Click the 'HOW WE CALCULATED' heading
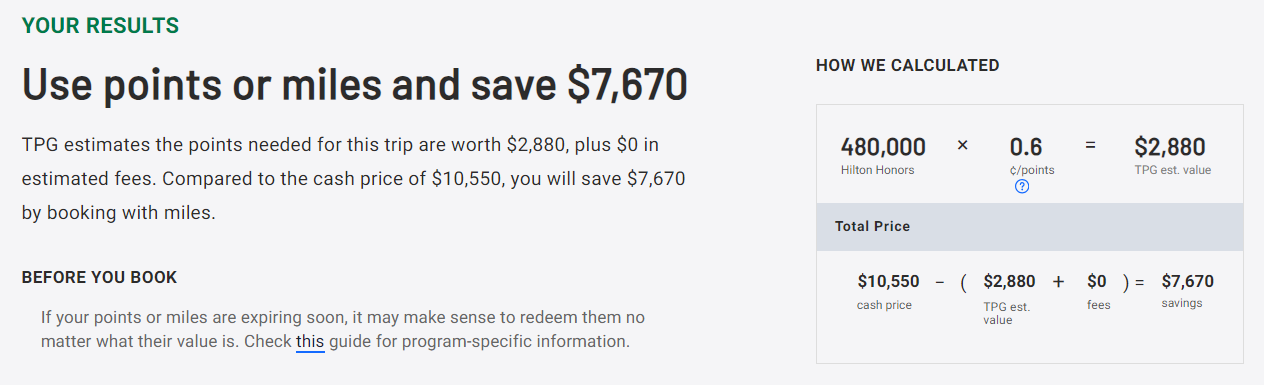The height and width of the screenshot is (385, 1264). (x=907, y=66)
